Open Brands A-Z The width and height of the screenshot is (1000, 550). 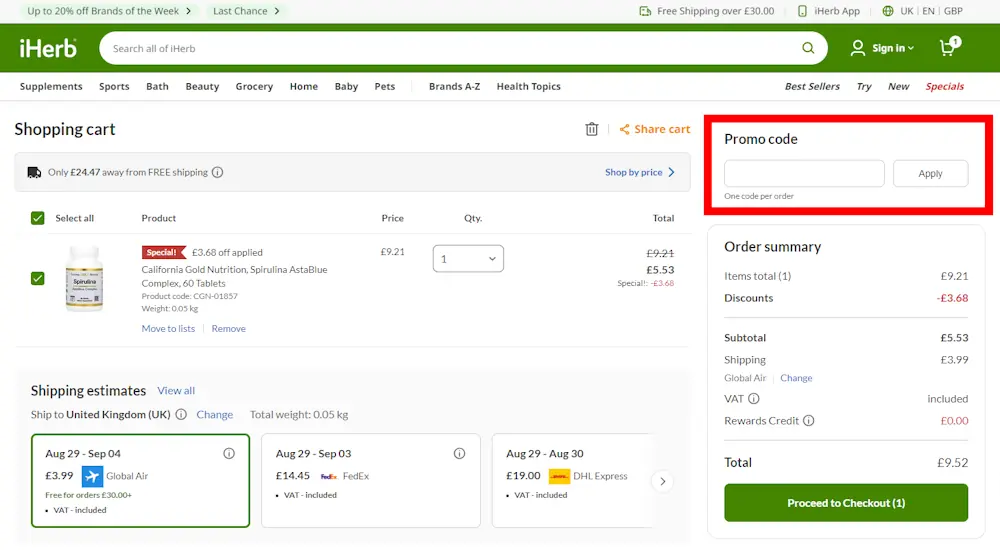pyautogui.click(x=454, y=86)
